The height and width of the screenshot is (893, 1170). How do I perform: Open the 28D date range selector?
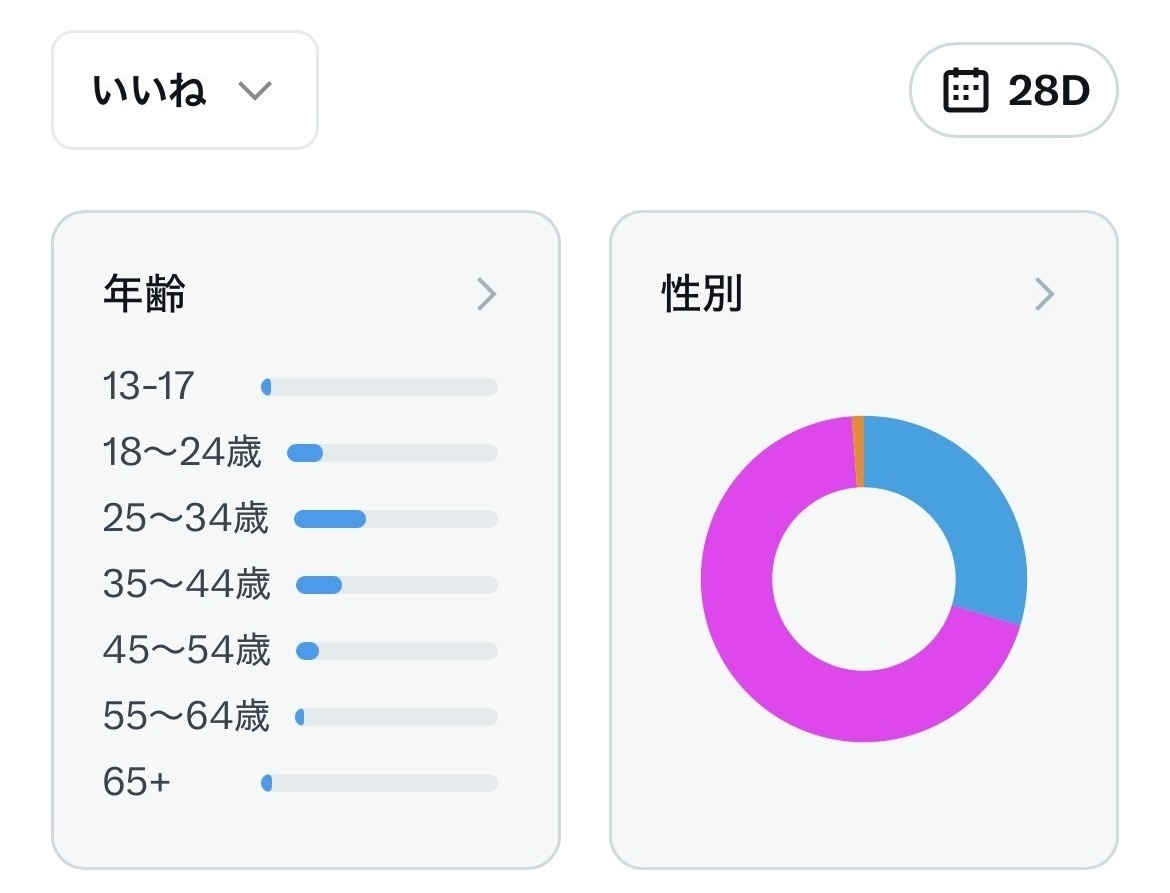tap(1013, 91)
